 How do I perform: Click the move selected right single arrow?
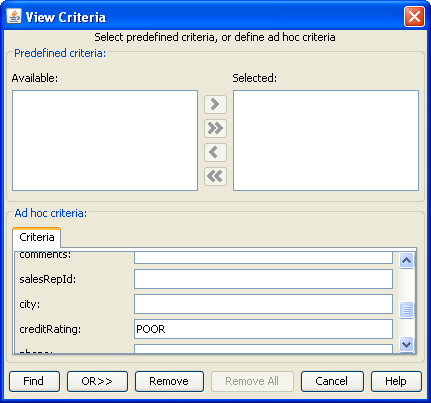[215, 104]
